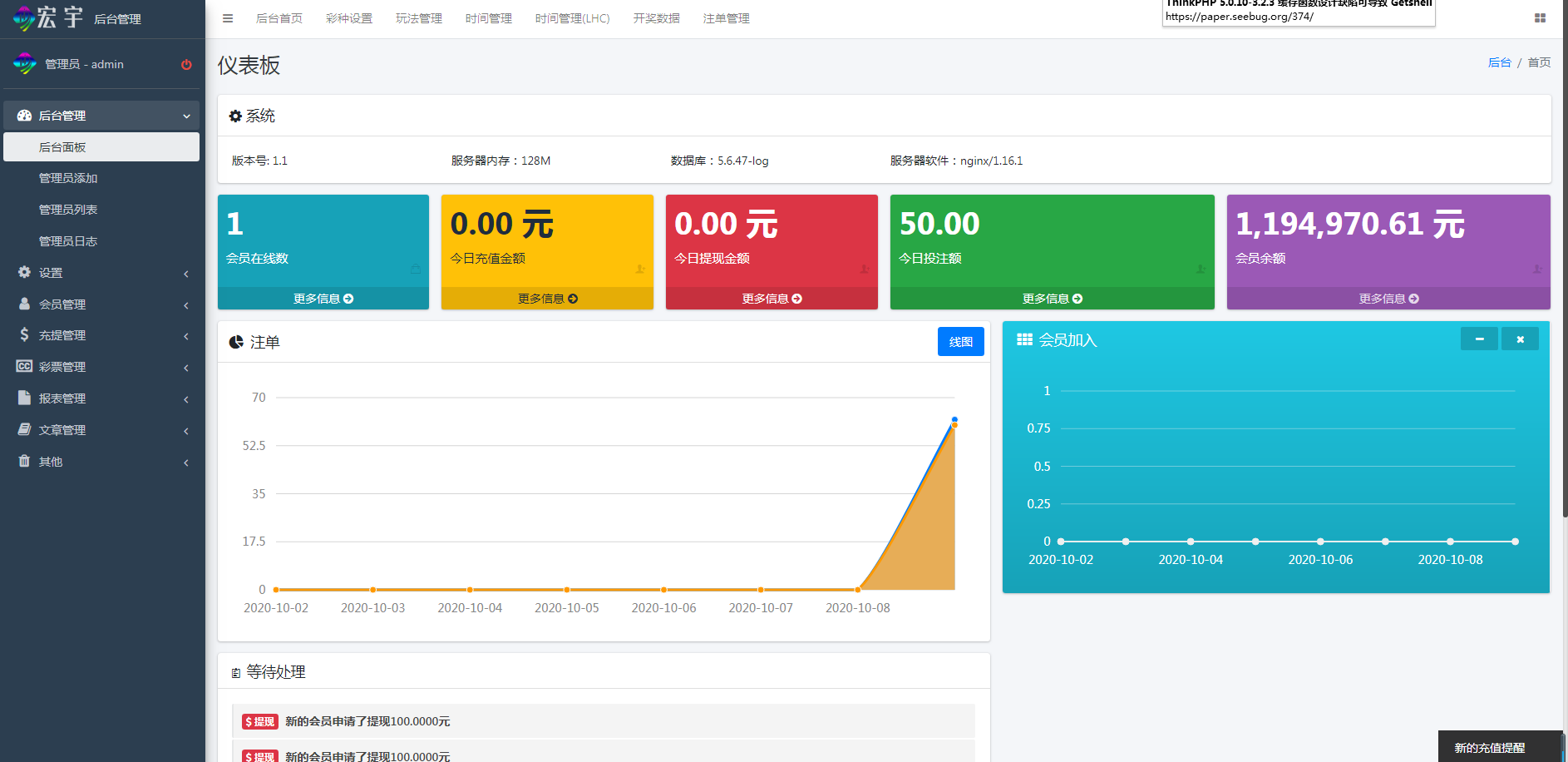Click the 会员加入 grid icon
Screen dimensions: 1568x762
[1024, 339]
